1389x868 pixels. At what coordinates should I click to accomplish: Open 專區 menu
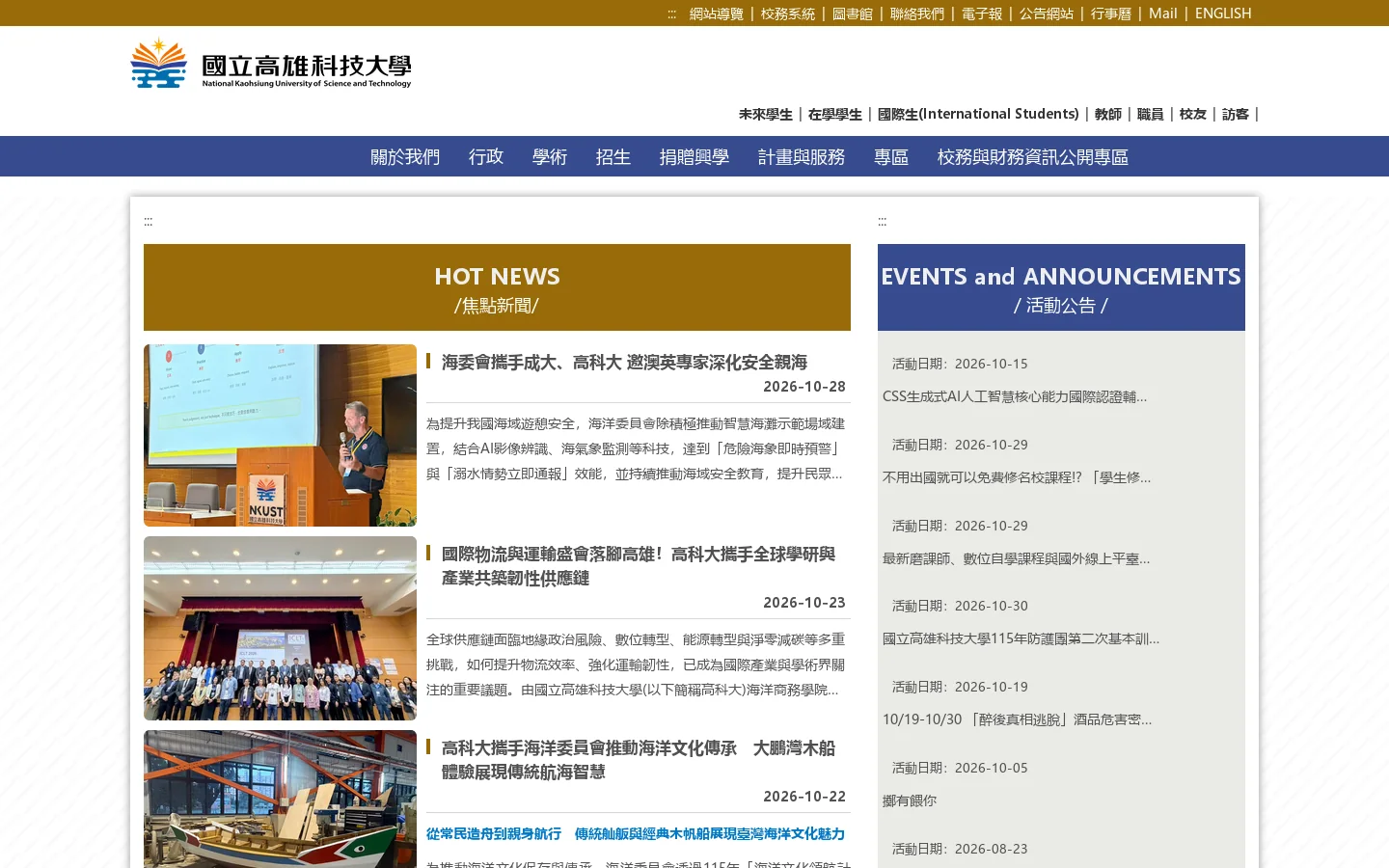[891, 156]
